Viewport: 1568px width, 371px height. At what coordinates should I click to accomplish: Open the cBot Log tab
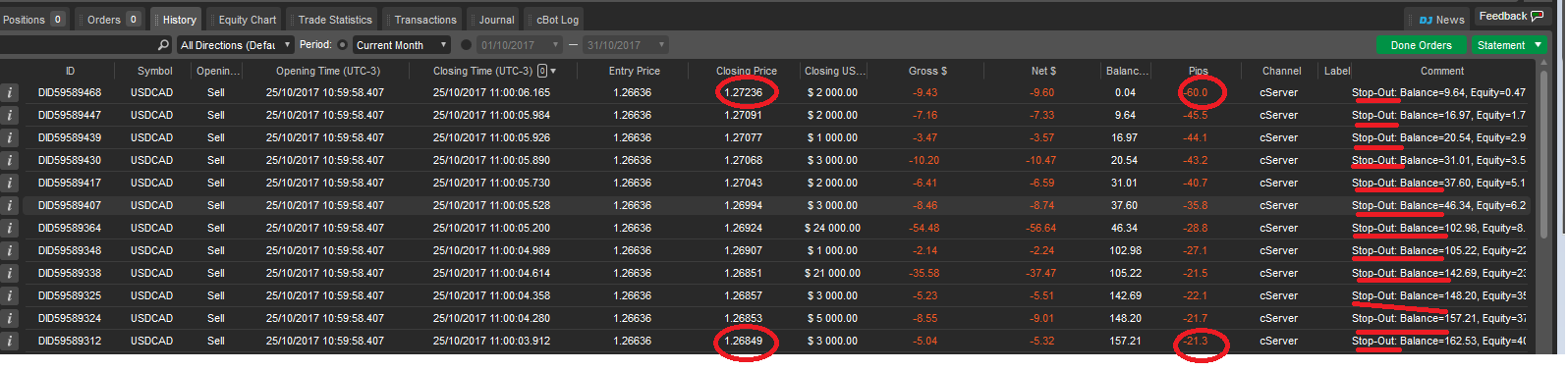coord(555,20)
